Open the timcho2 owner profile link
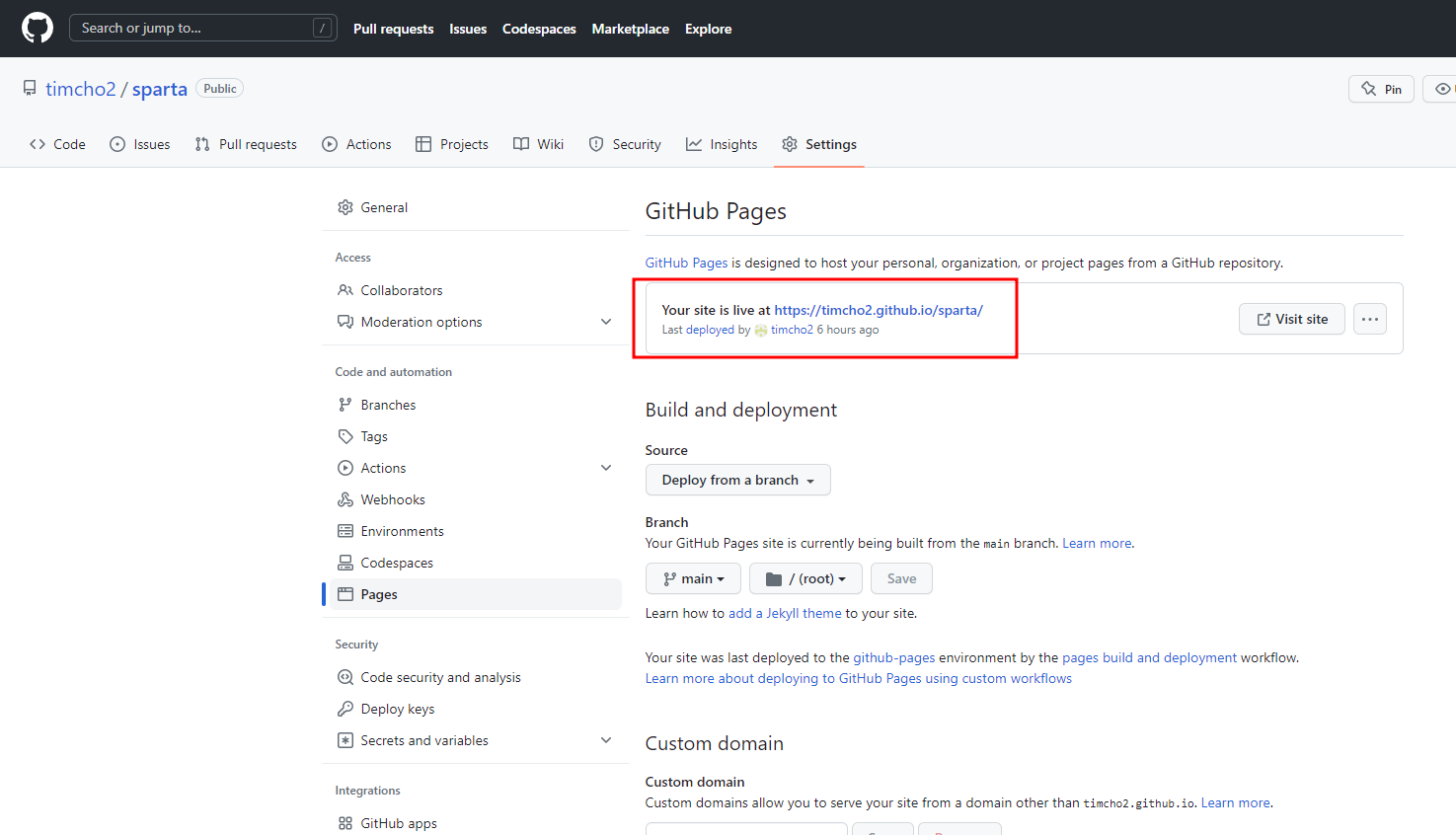This screenshot has width=1456, height=835. 81,89
